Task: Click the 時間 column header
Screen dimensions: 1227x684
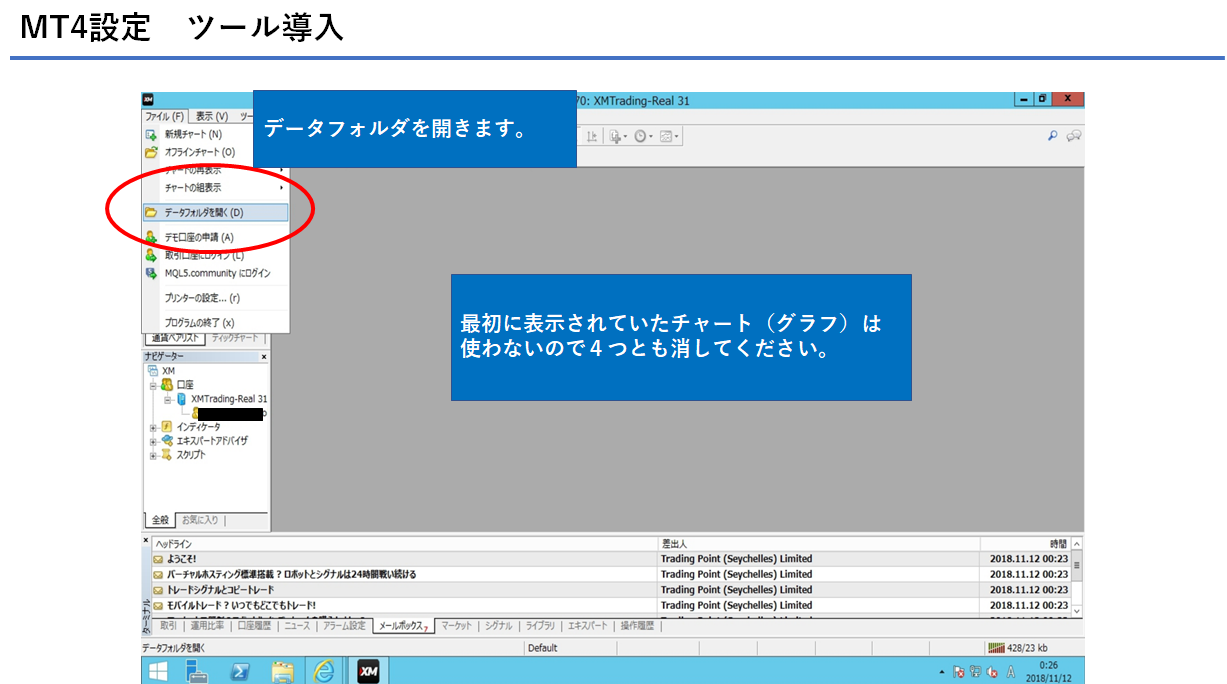Action: pyautogui.click(x=1025, y=543)
